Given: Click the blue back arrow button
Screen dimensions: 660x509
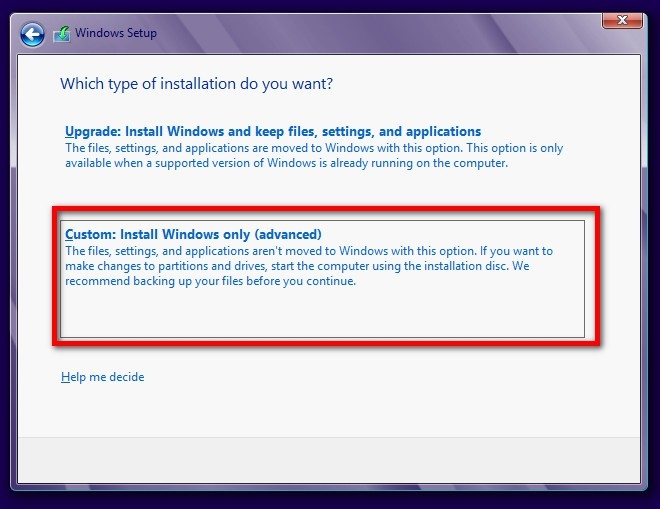Looking at the screenshot, I should (33, 34).
